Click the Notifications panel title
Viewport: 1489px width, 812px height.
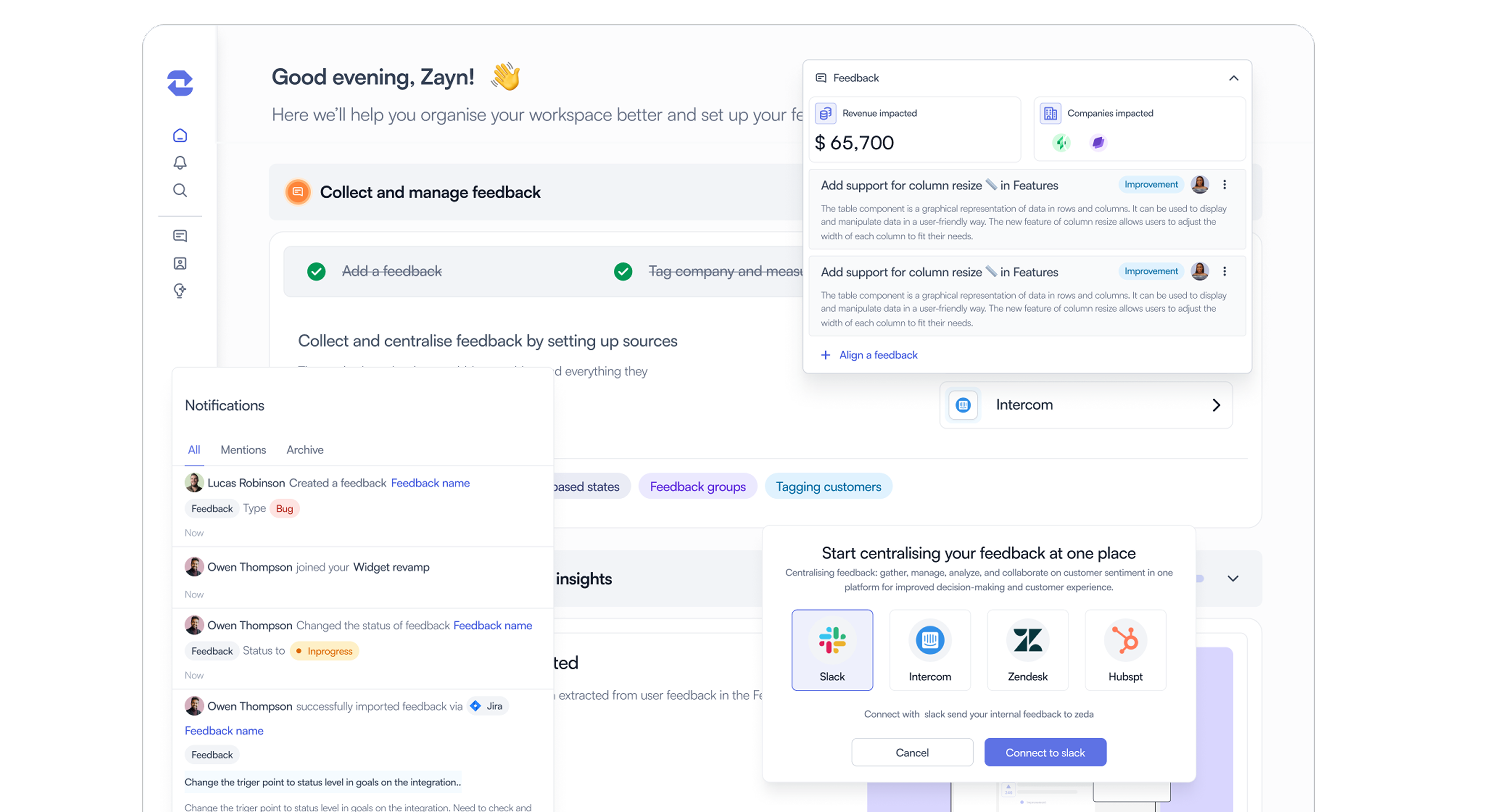pos(224,405)
